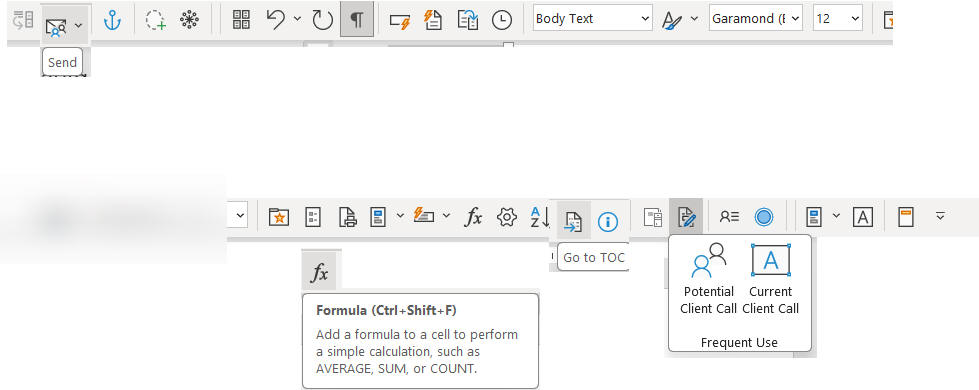Click the dashed circle with green plus icon

coord(155,21)
